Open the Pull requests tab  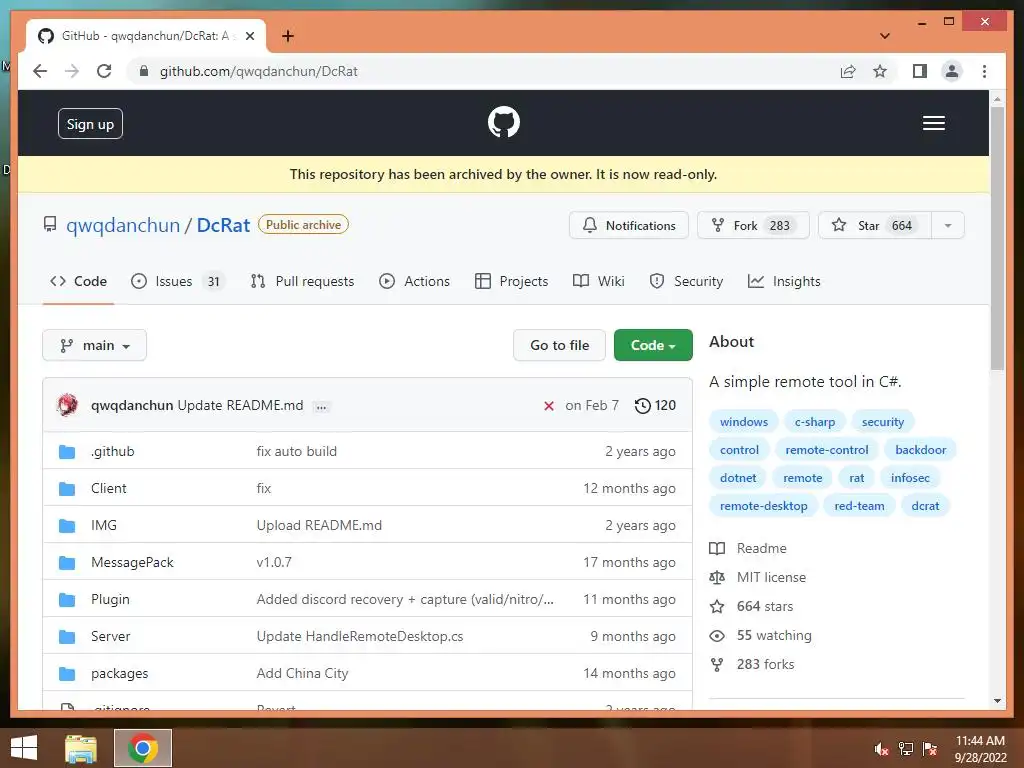click(302, 281)
